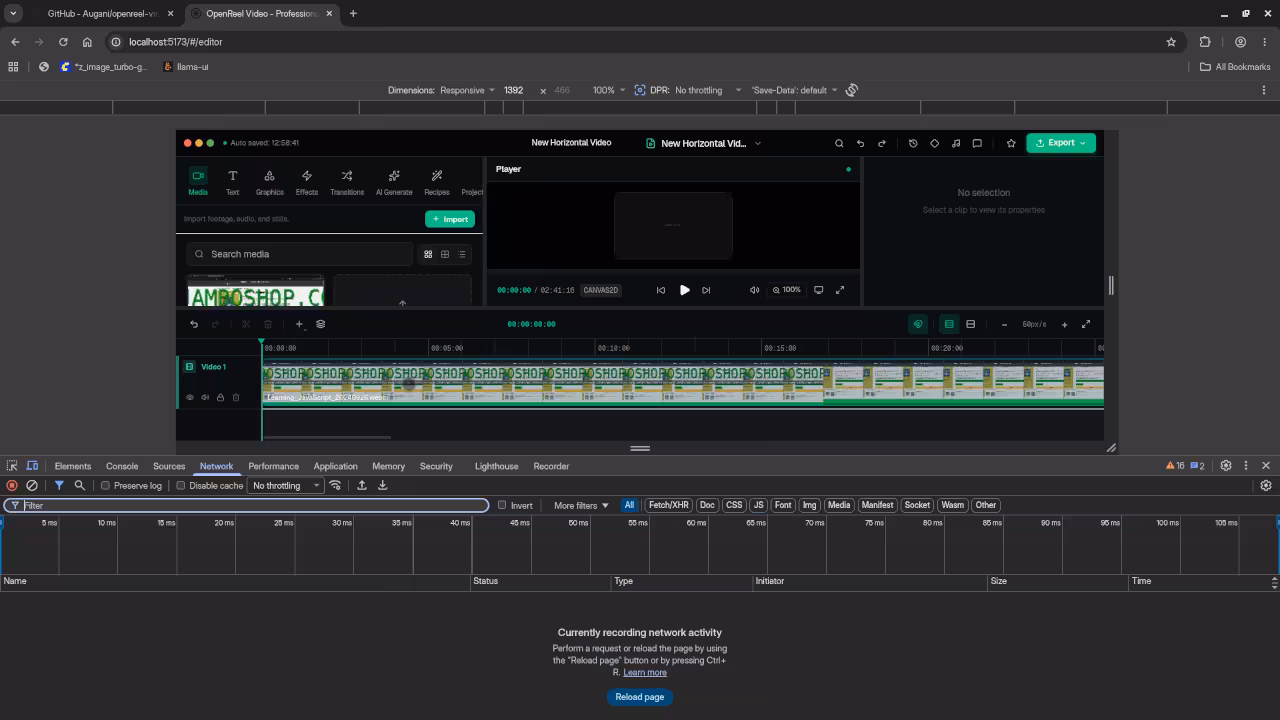Click timeline undo arrow
This screenshot has height=720, width=1280.
[194, 324]
